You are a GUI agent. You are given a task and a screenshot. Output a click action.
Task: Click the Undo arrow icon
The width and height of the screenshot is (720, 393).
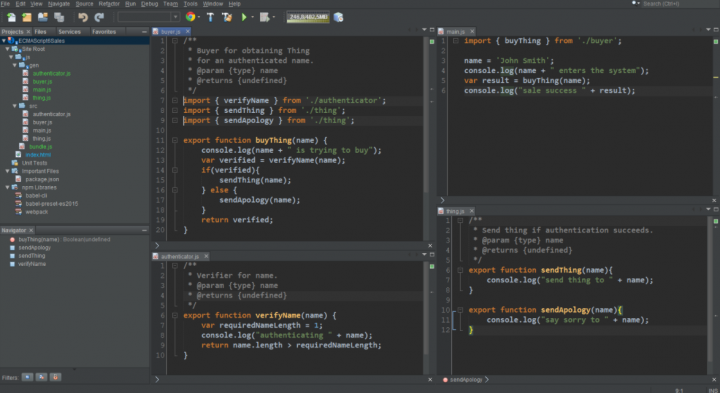tap(83, 17)
